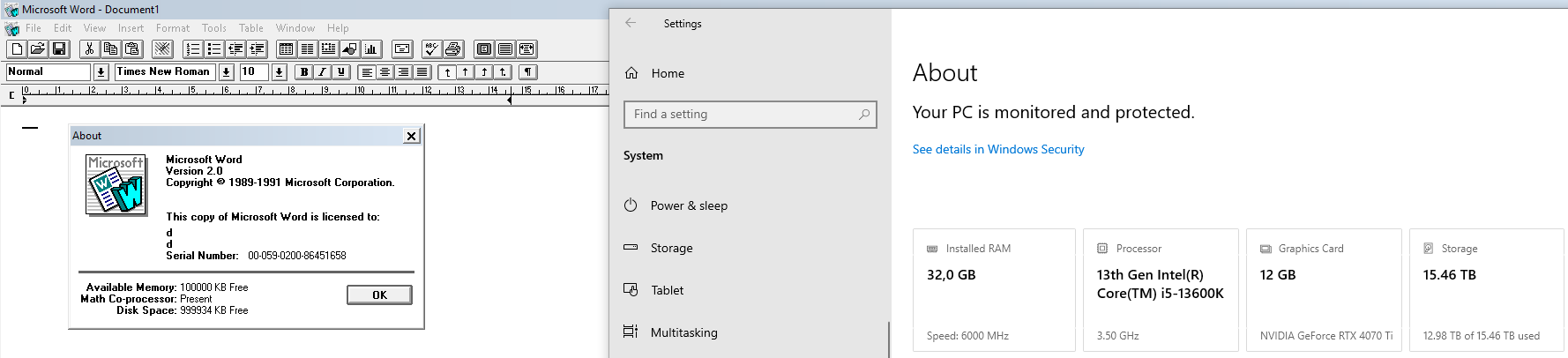The width and height of the screenshot is (1568, 358).
Task: Click the Graphics Card 12 GB card
Action: pyautogui.click(x=1324, y=290)
